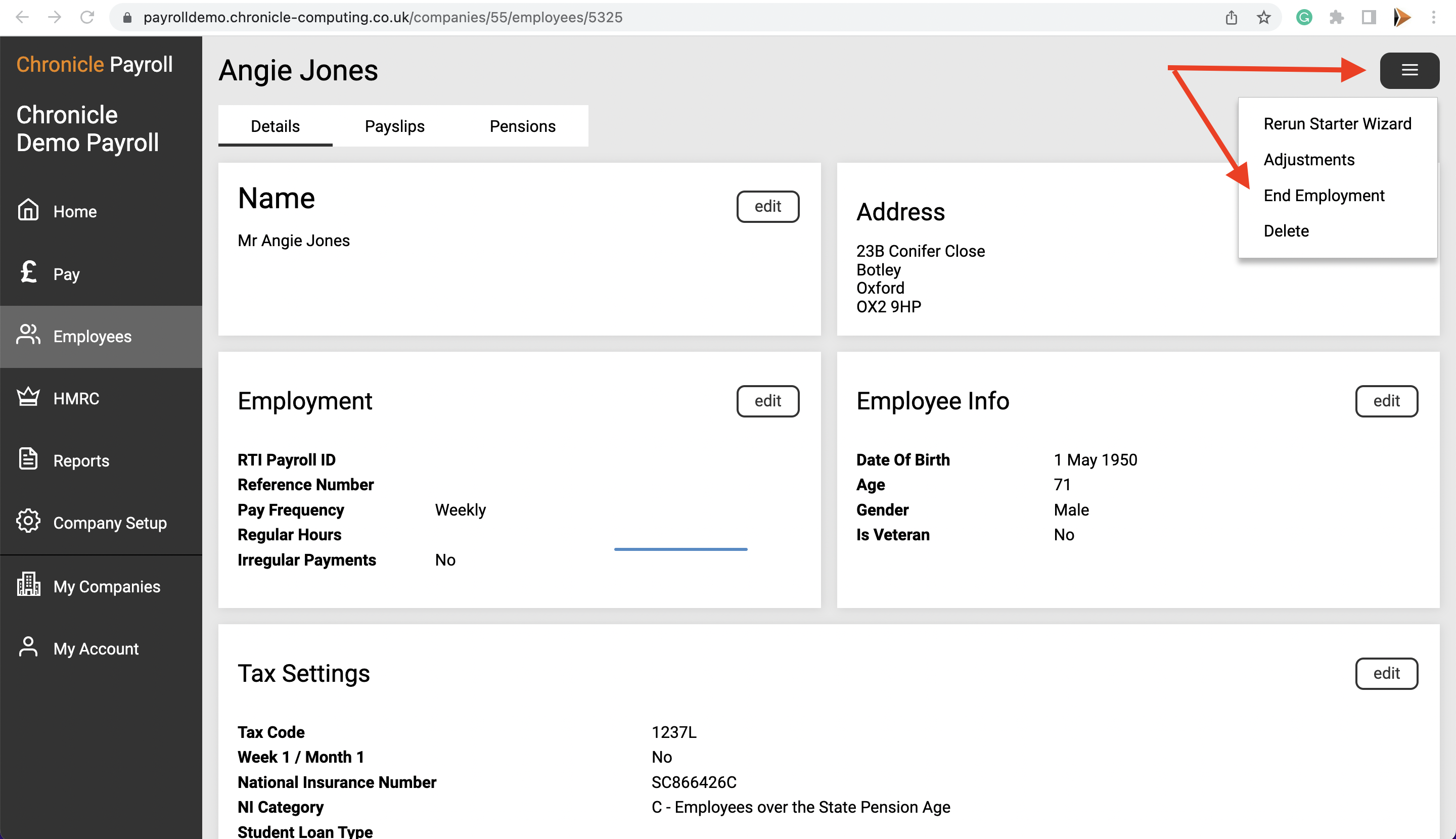The image size is (1456, 839).
Task: Select Rerun Starter Wizard
Action: tap(1337, 123)
